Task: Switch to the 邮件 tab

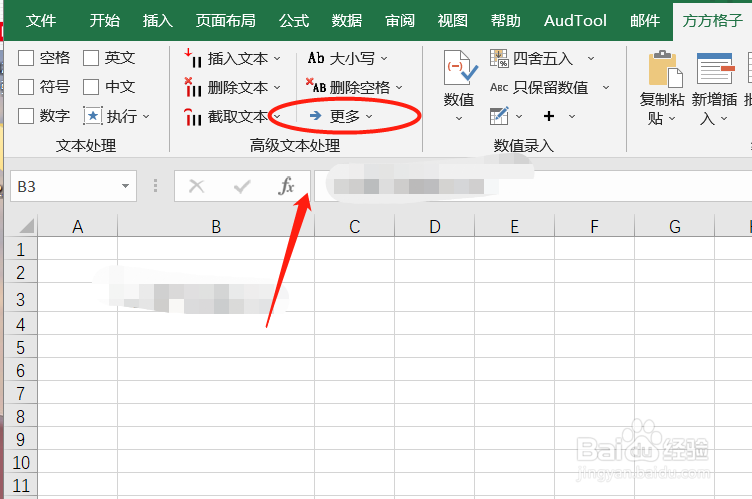Action: (645, 21)
